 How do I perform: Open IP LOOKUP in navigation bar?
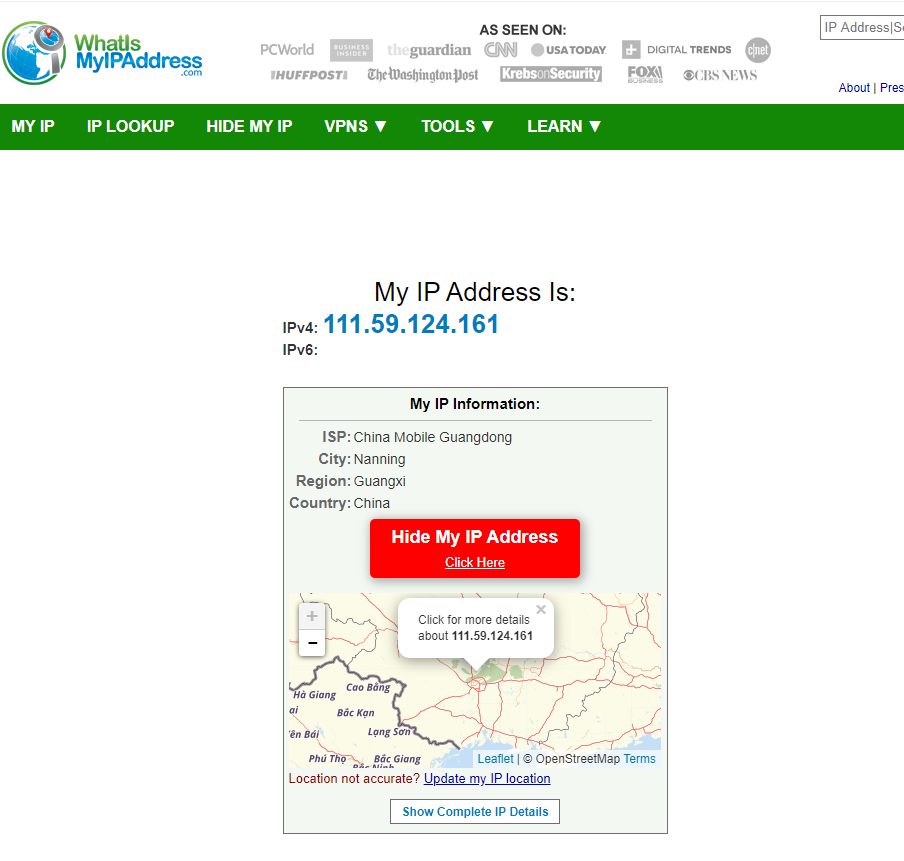pos(130,126)
